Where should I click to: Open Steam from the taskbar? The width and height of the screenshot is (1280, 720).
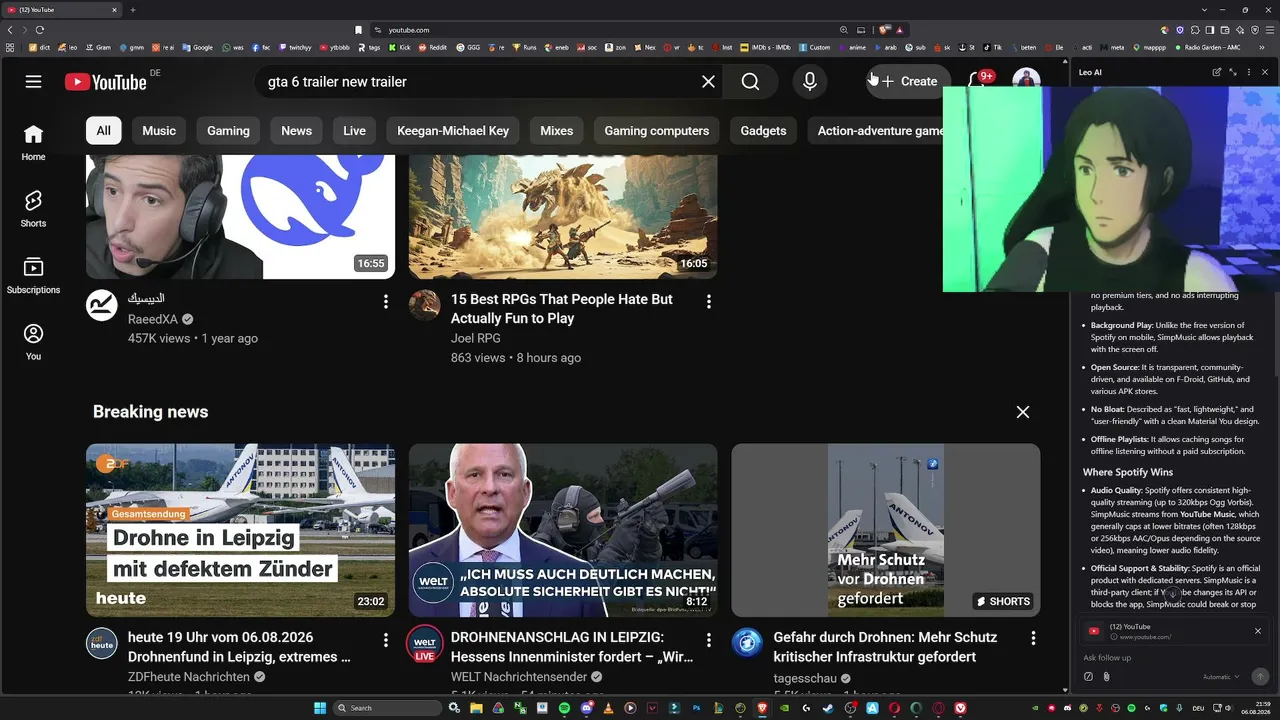click(828, 708)
